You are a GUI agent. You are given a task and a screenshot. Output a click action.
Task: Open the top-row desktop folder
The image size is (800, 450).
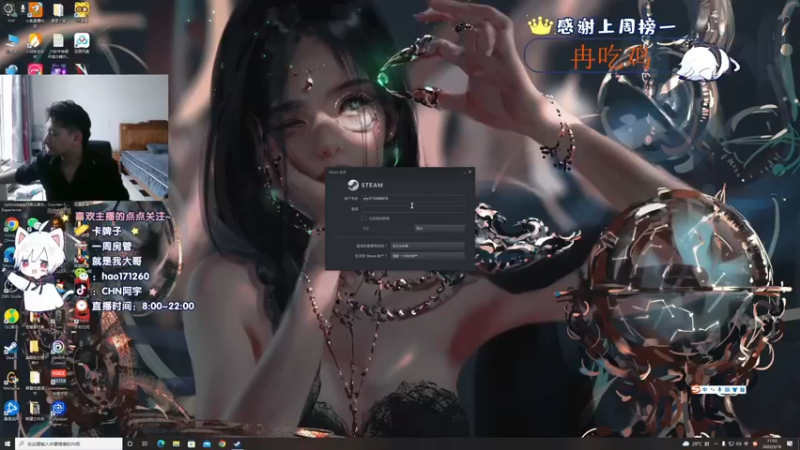tap(58, 10)
